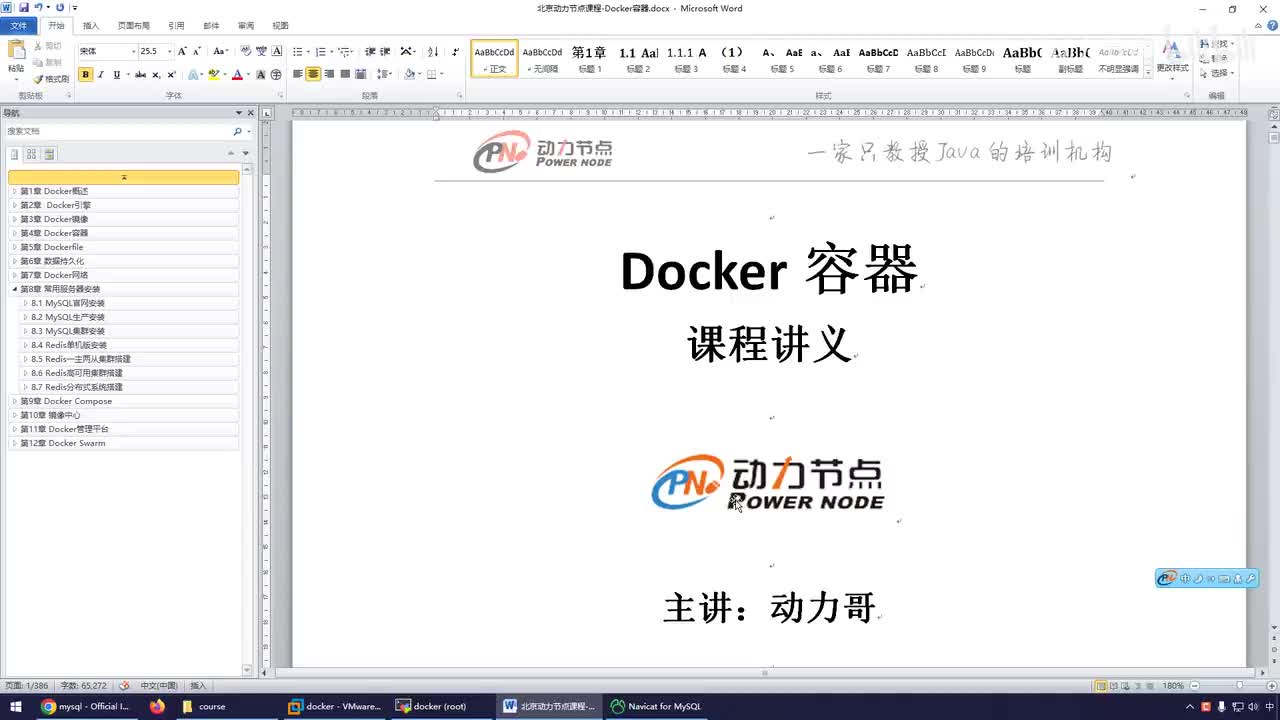Screen dimensions: 1280x720
Task: Click the 搜索文档 search document field
Action: click(118, 131)
